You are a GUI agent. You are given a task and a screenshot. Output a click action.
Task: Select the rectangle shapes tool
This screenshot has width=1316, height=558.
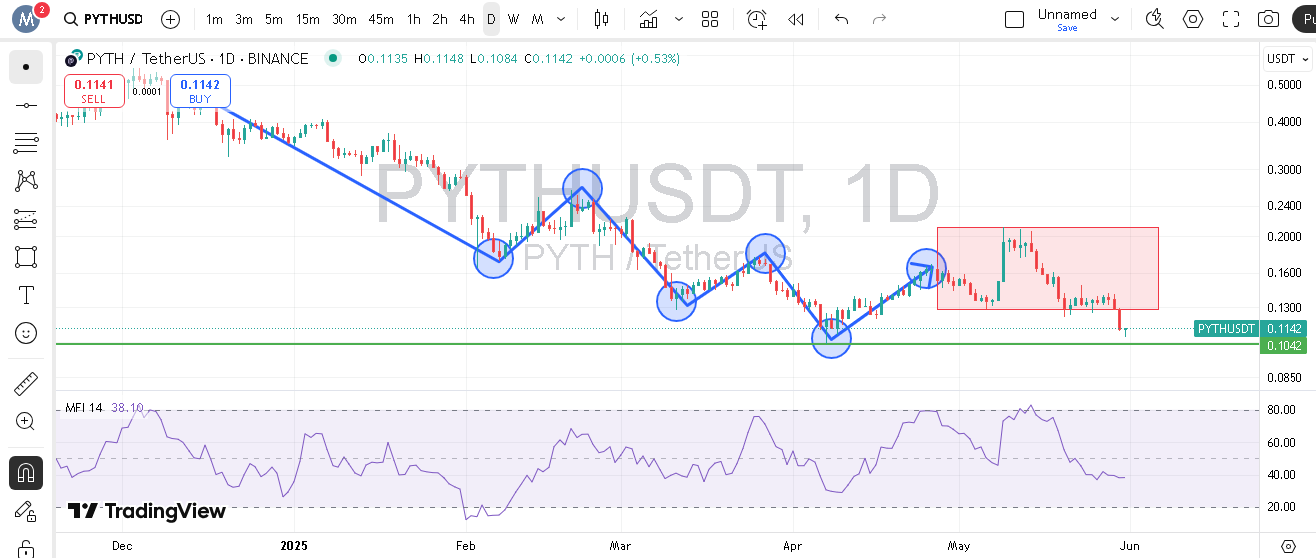[26, 257]
